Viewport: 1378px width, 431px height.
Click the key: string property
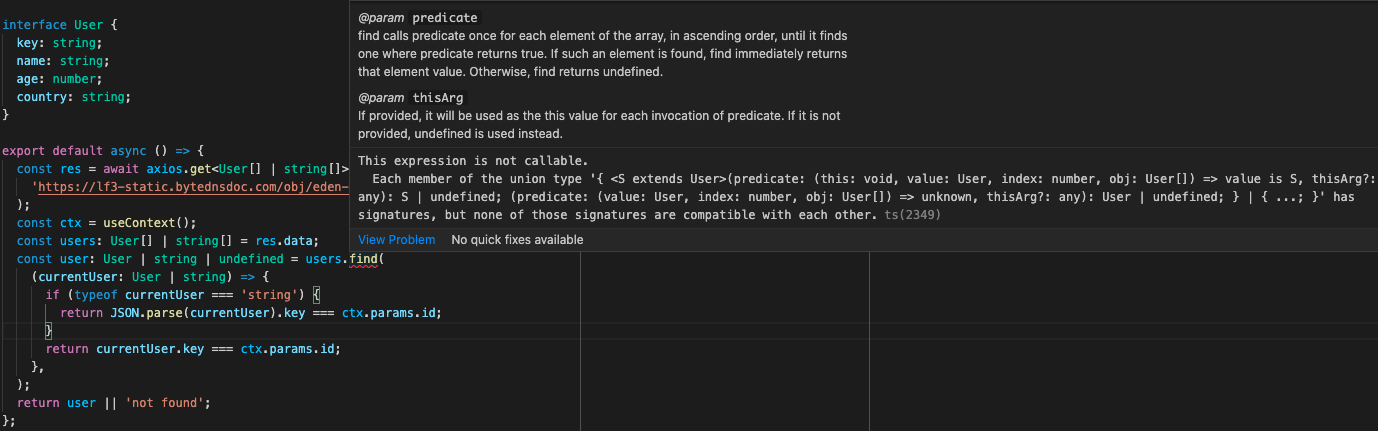coord(59,43)
